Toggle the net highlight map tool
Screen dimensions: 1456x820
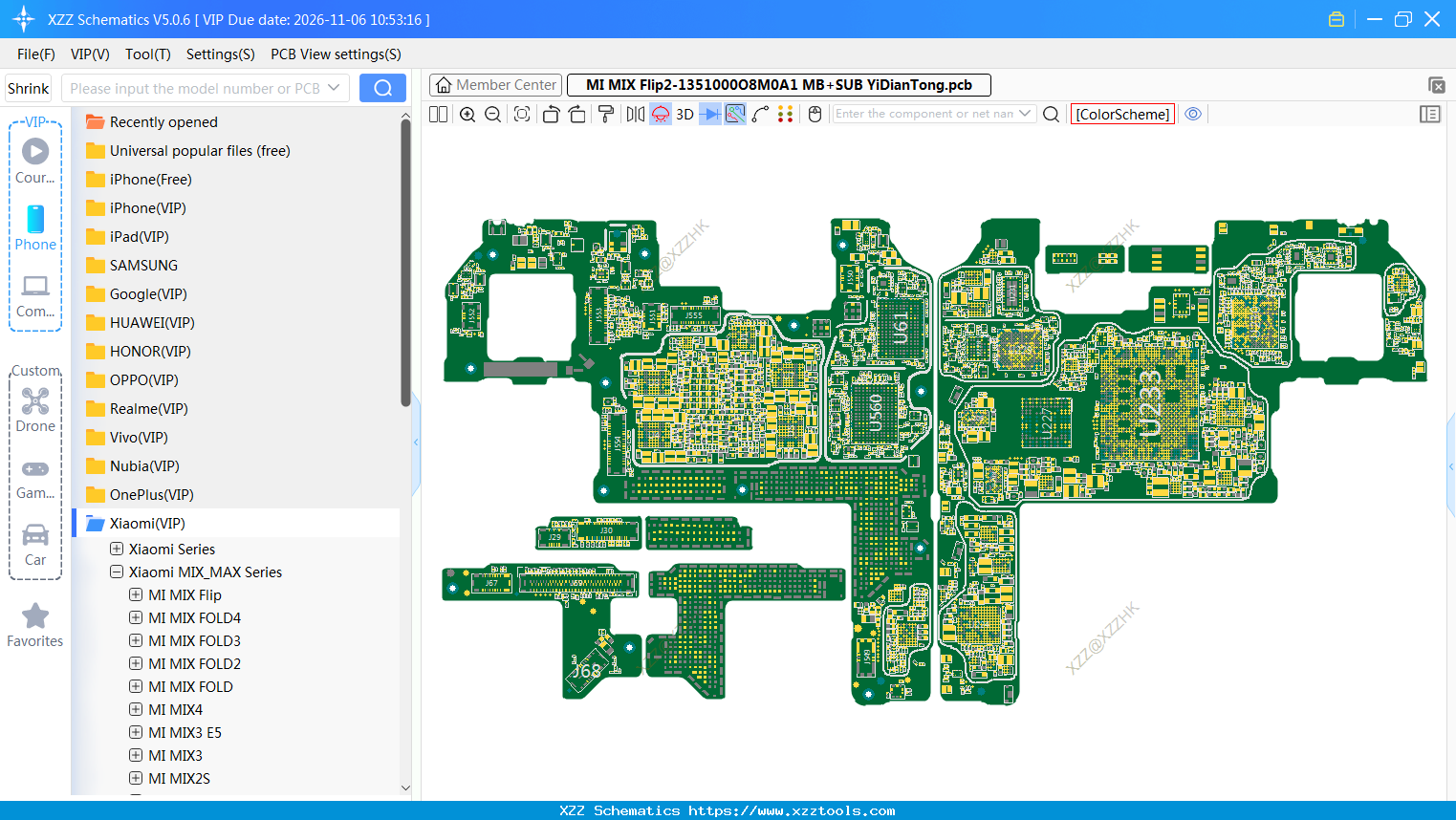735,114
